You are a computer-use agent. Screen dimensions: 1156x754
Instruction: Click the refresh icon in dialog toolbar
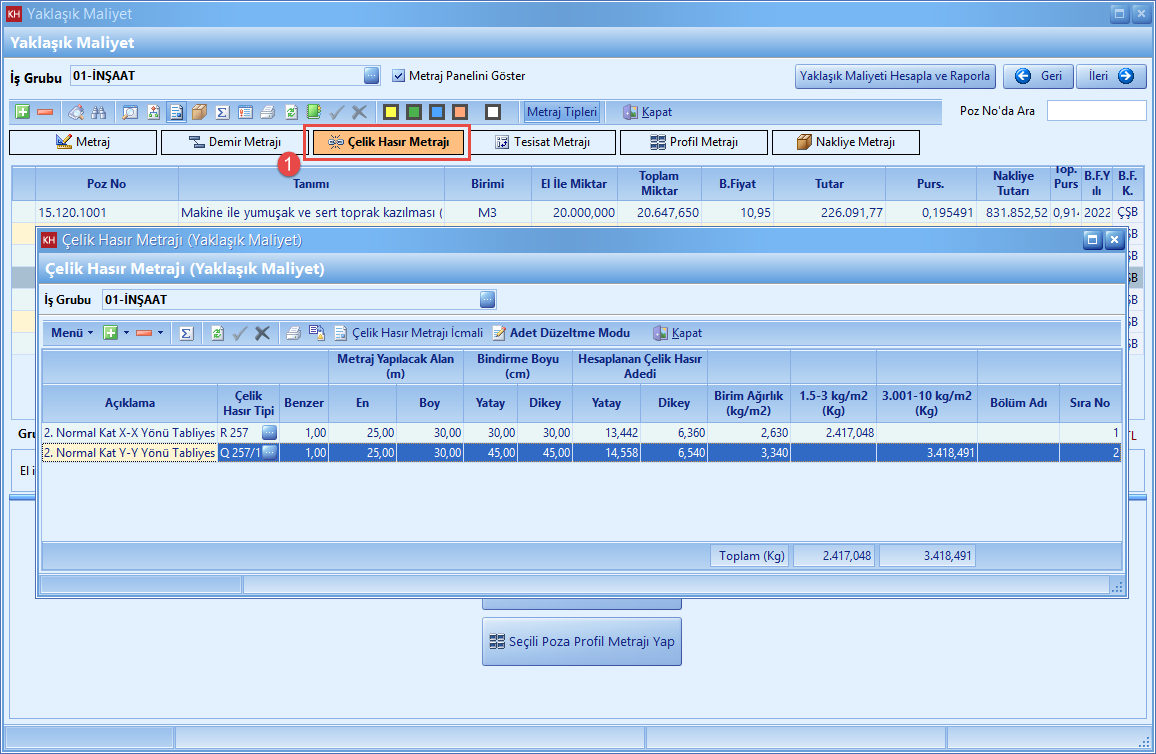click(x=217, y=333)
